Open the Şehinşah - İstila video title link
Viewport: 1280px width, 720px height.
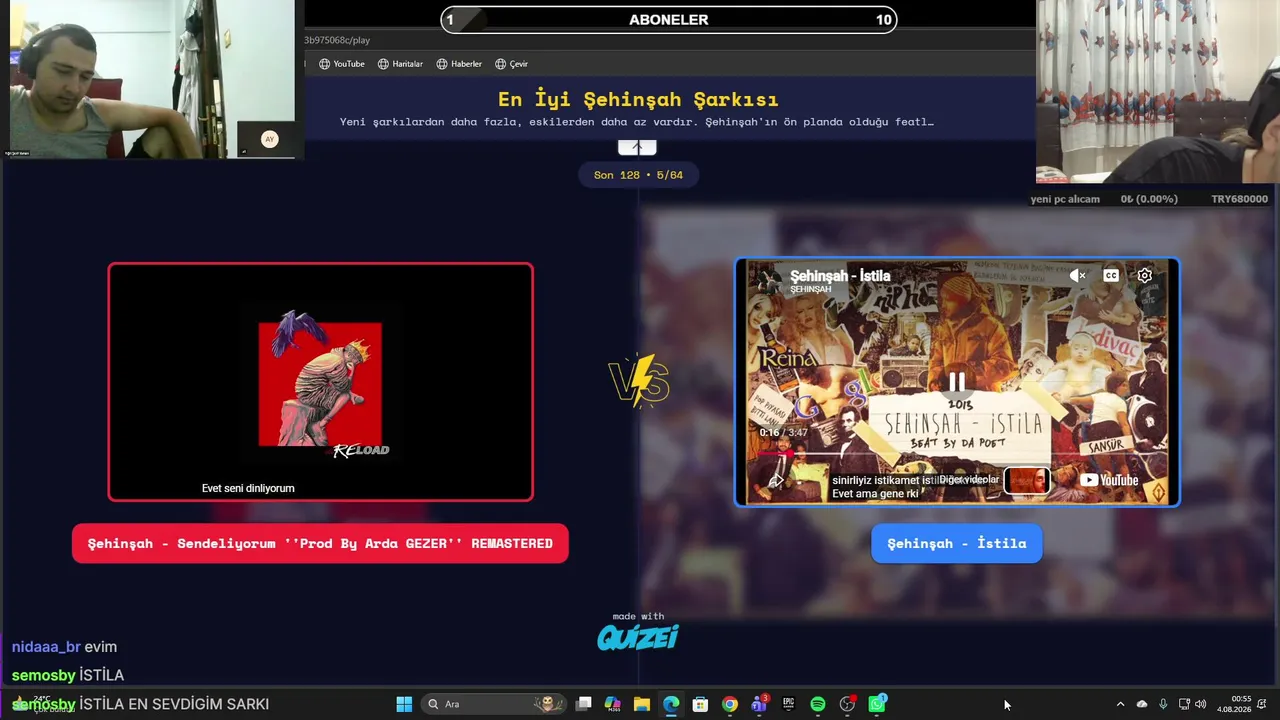[840, 275]
